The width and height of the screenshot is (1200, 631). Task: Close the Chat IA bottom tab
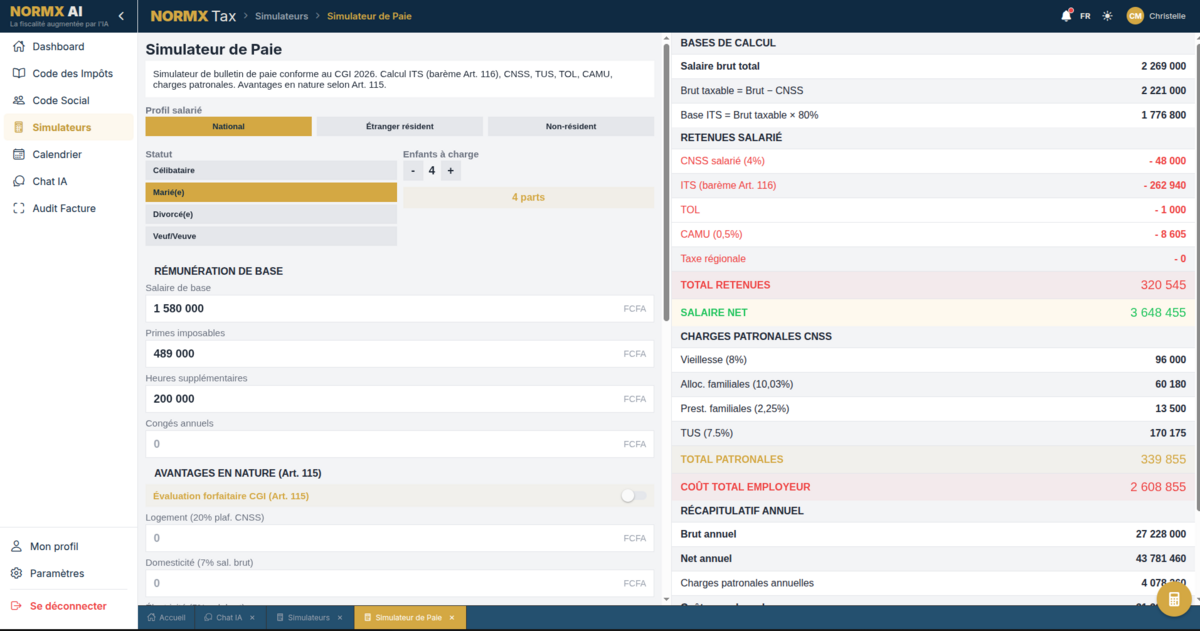tap(252, 618)
